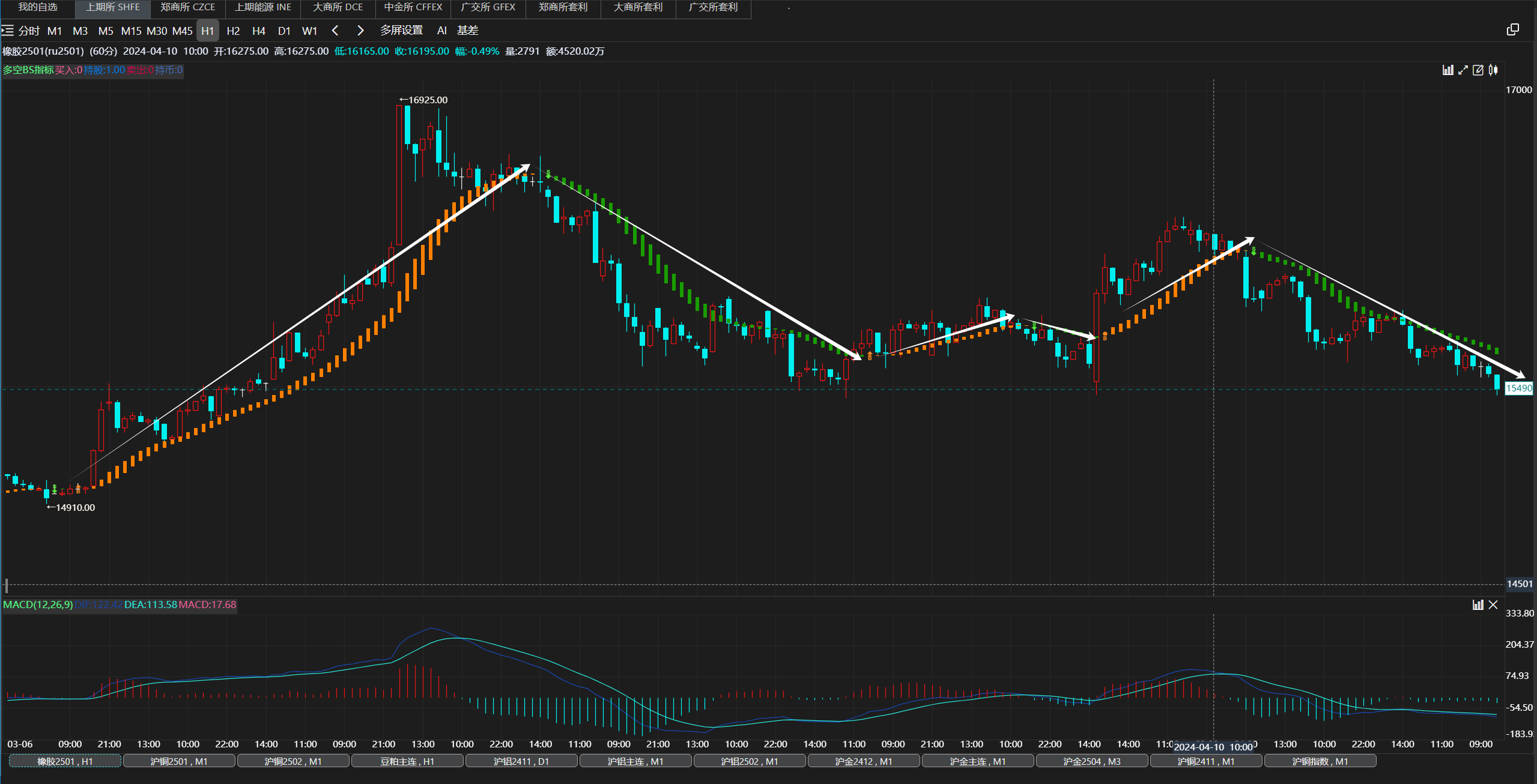1537x784 pixels.
Task: Switch to 分时 intraday view
Action: (29, 31)
